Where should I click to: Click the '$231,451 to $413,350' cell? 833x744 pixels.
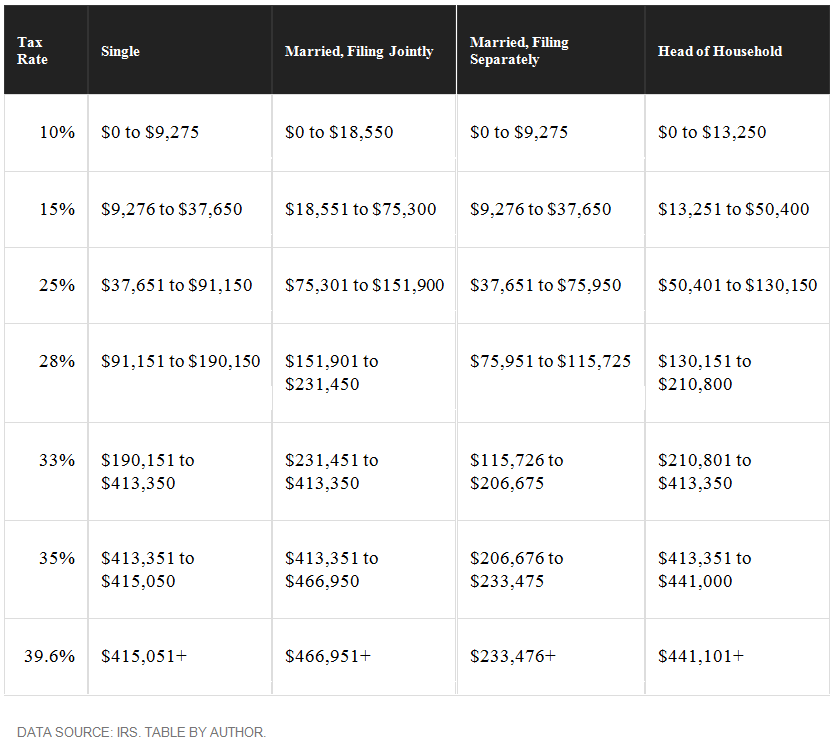pos(332,472)
